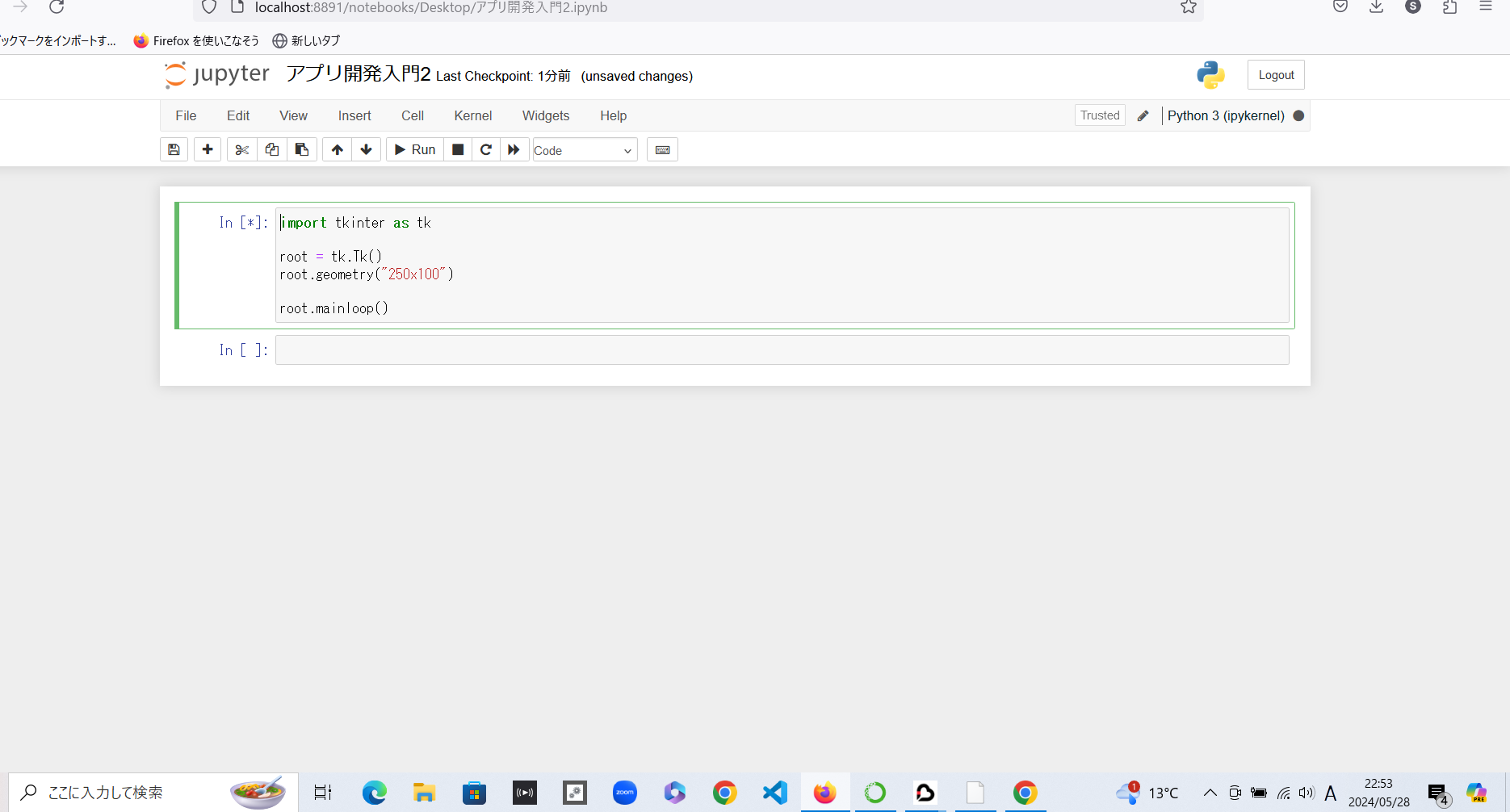Open Firefox extensions icon
The width and height of the screenshot is (1510, 812).
[1449, 7]
